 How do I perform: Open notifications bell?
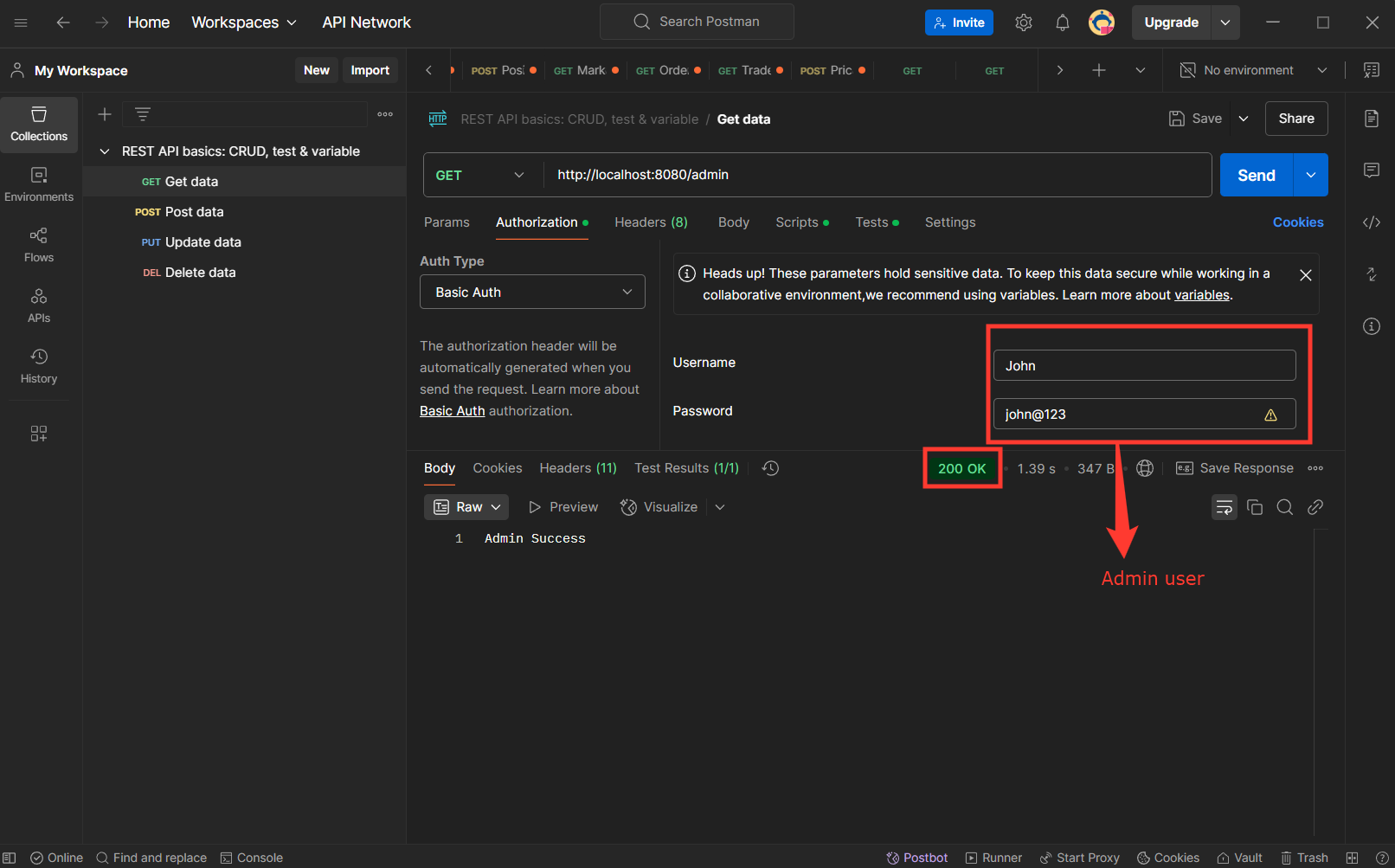(x=1063, y=23)
